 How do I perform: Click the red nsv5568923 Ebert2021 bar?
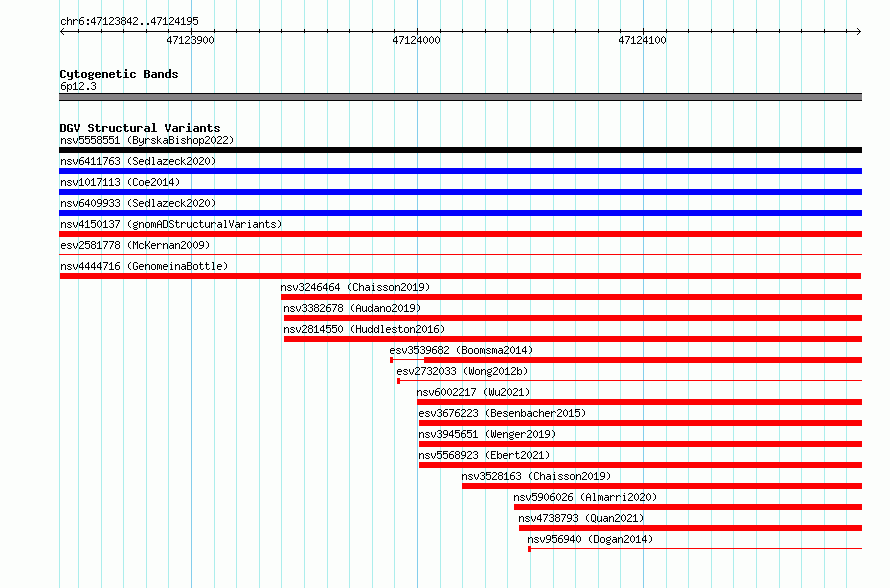click(640, 465)
